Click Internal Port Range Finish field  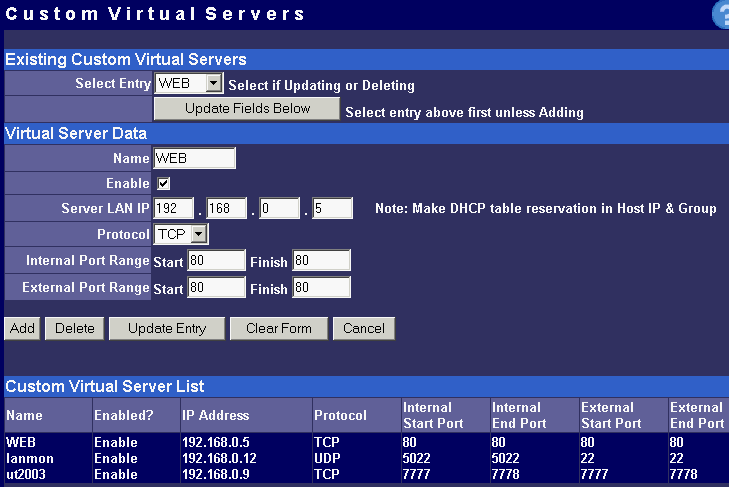[321, 261]
